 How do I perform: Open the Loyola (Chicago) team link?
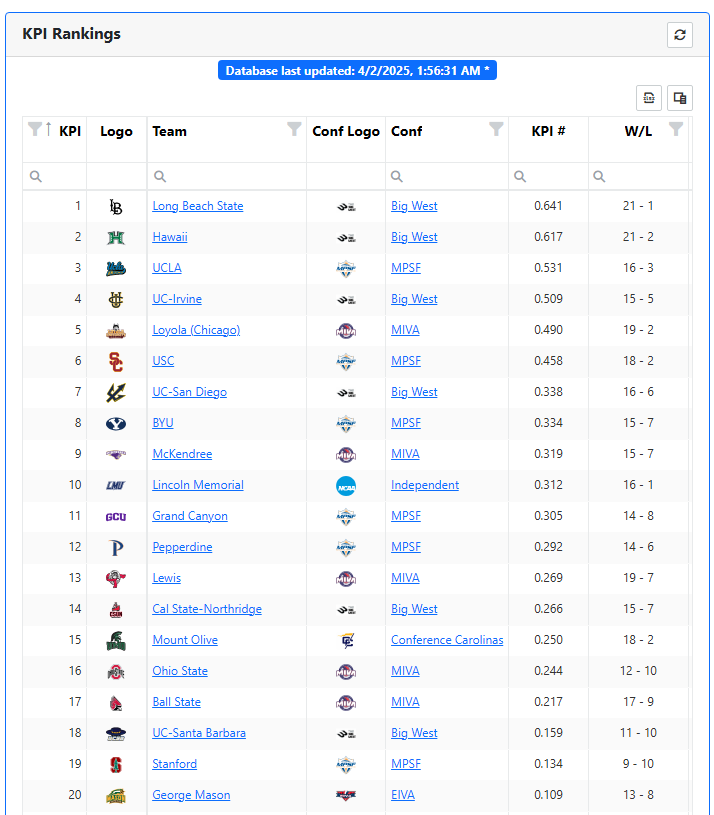196,330
